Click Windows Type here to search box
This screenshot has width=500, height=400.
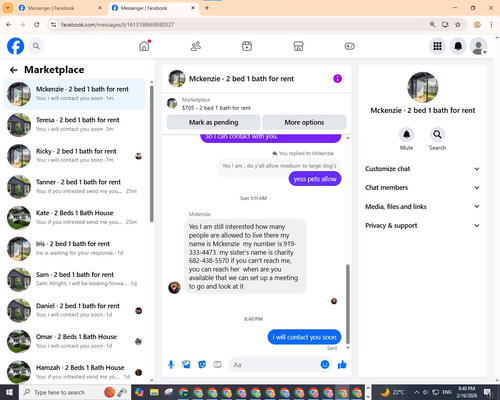75,392
